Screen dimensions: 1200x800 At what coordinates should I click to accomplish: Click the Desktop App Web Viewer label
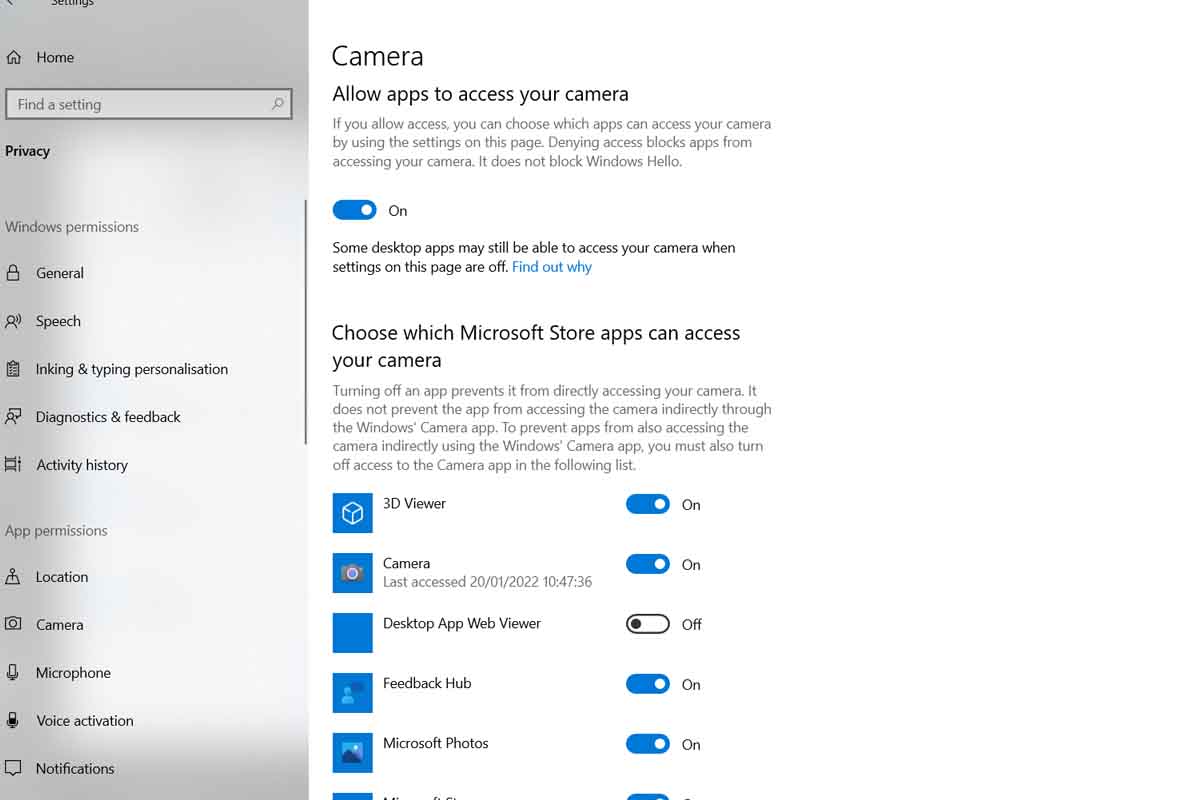tap(462, 623)
